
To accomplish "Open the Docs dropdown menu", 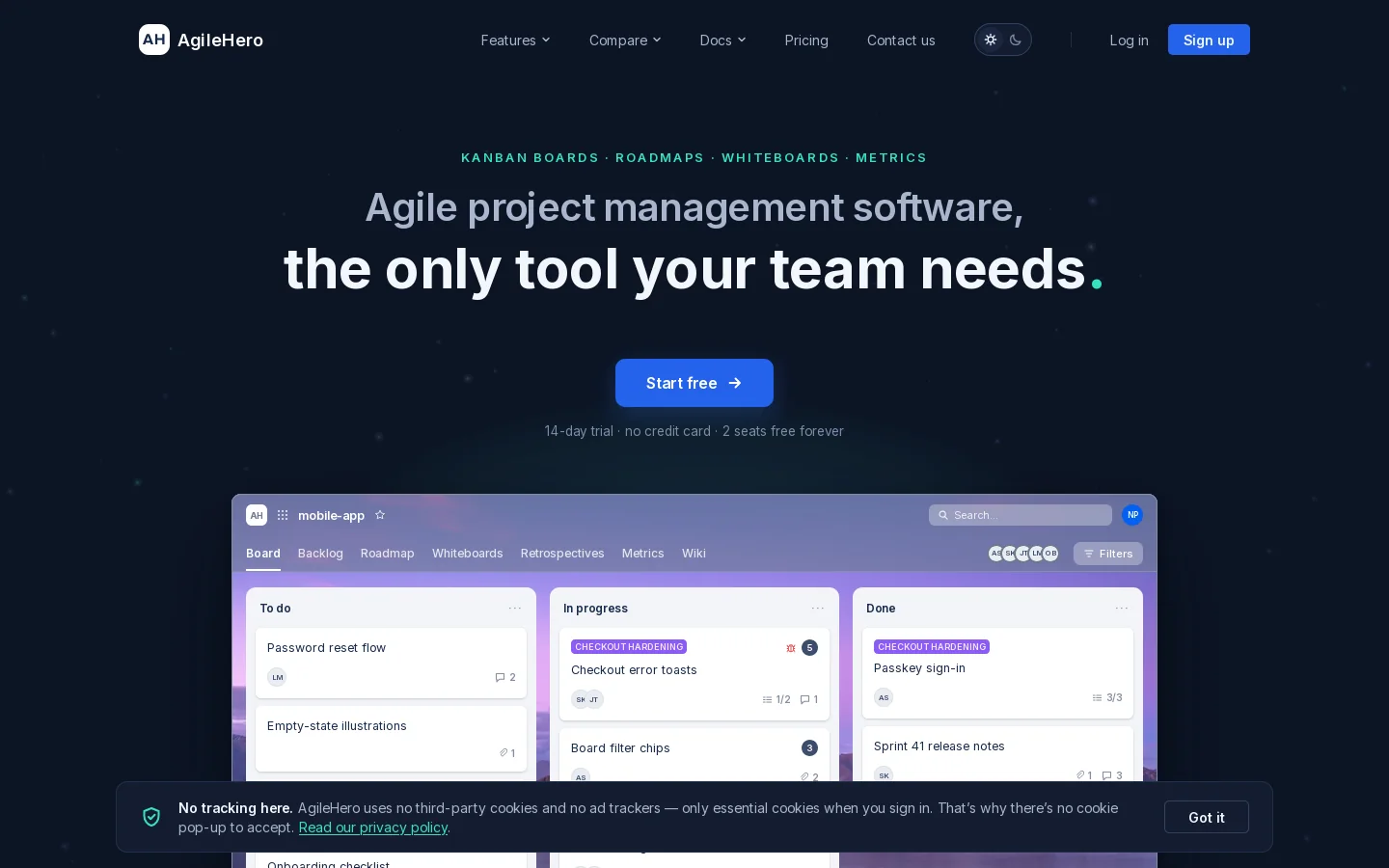I will click(x=722, y=40).
